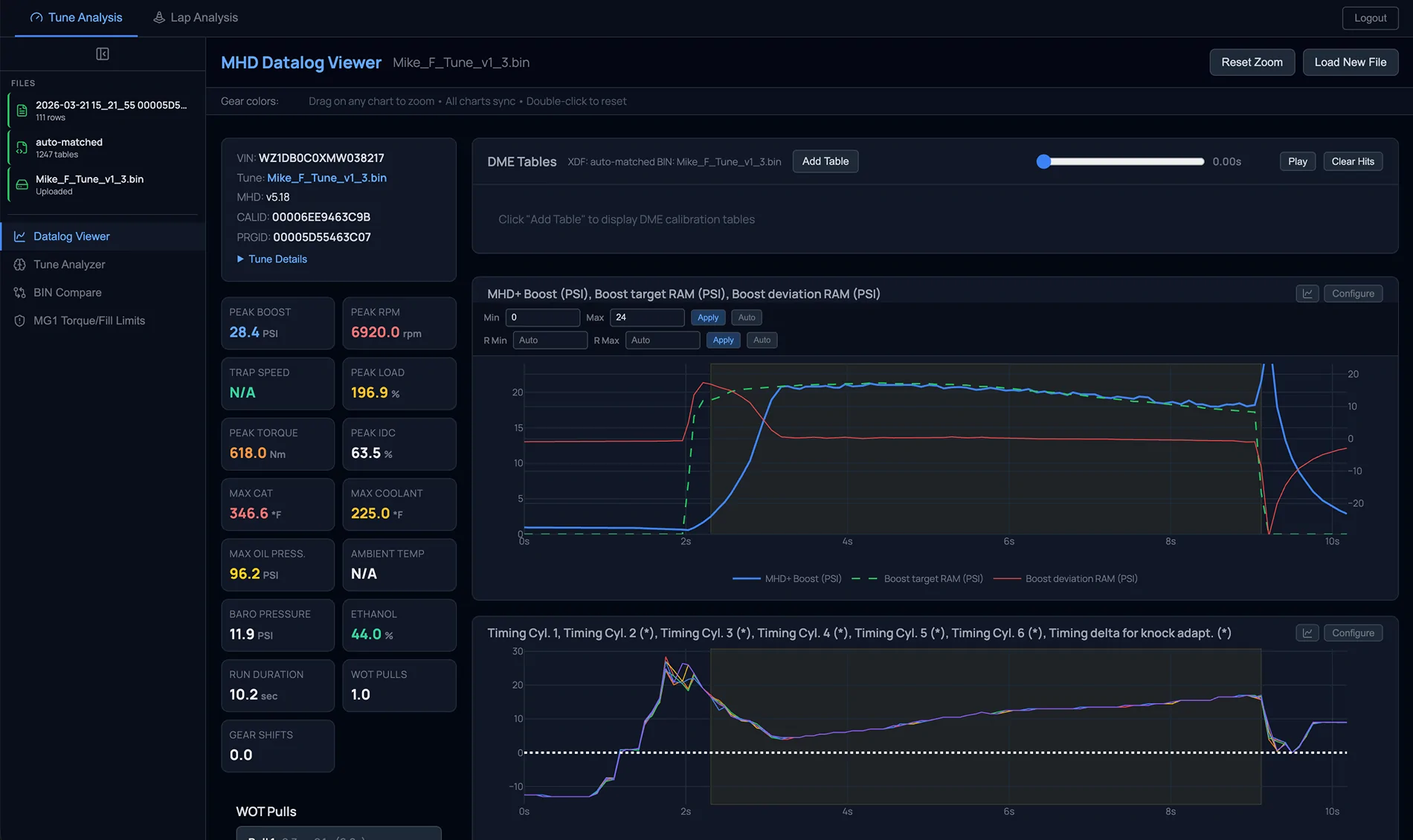Click Add Table in DME Tables

pos(825,161)
